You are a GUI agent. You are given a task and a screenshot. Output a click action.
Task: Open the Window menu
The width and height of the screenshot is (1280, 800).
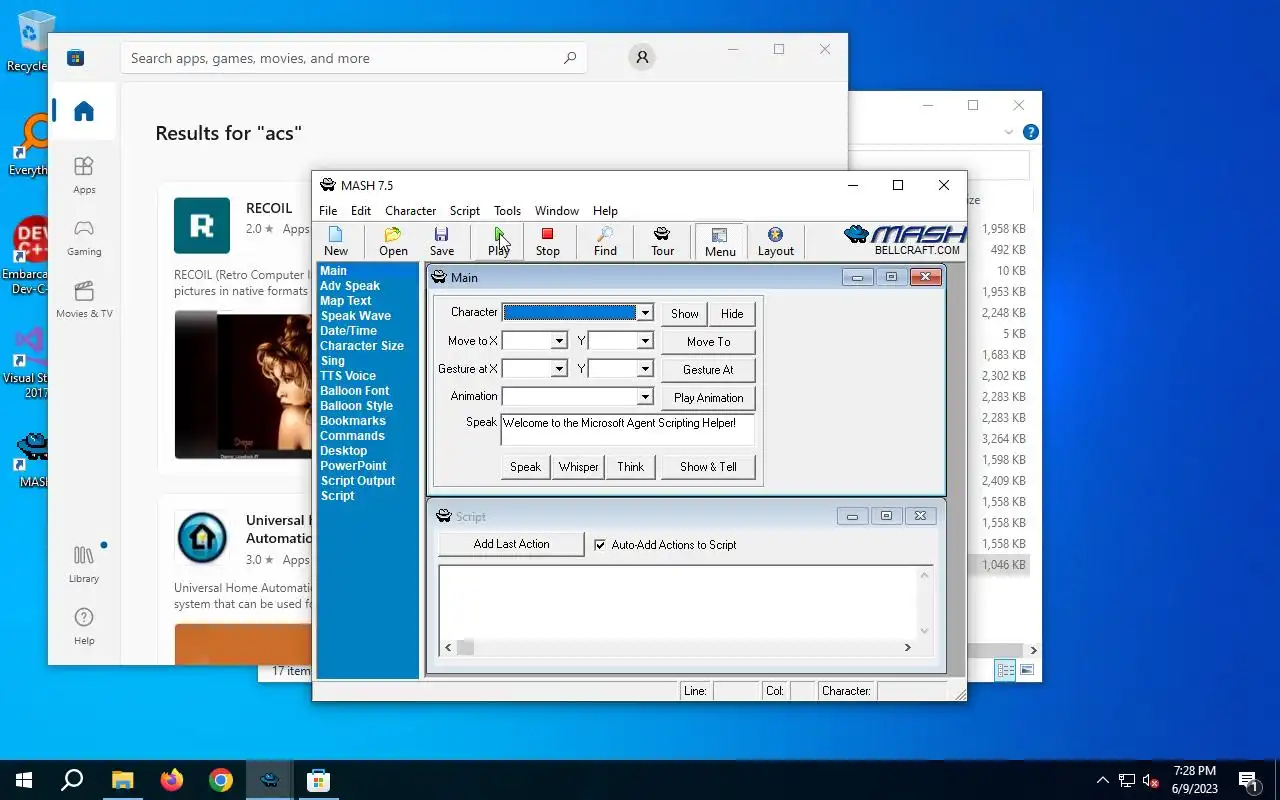pos(556,211)
